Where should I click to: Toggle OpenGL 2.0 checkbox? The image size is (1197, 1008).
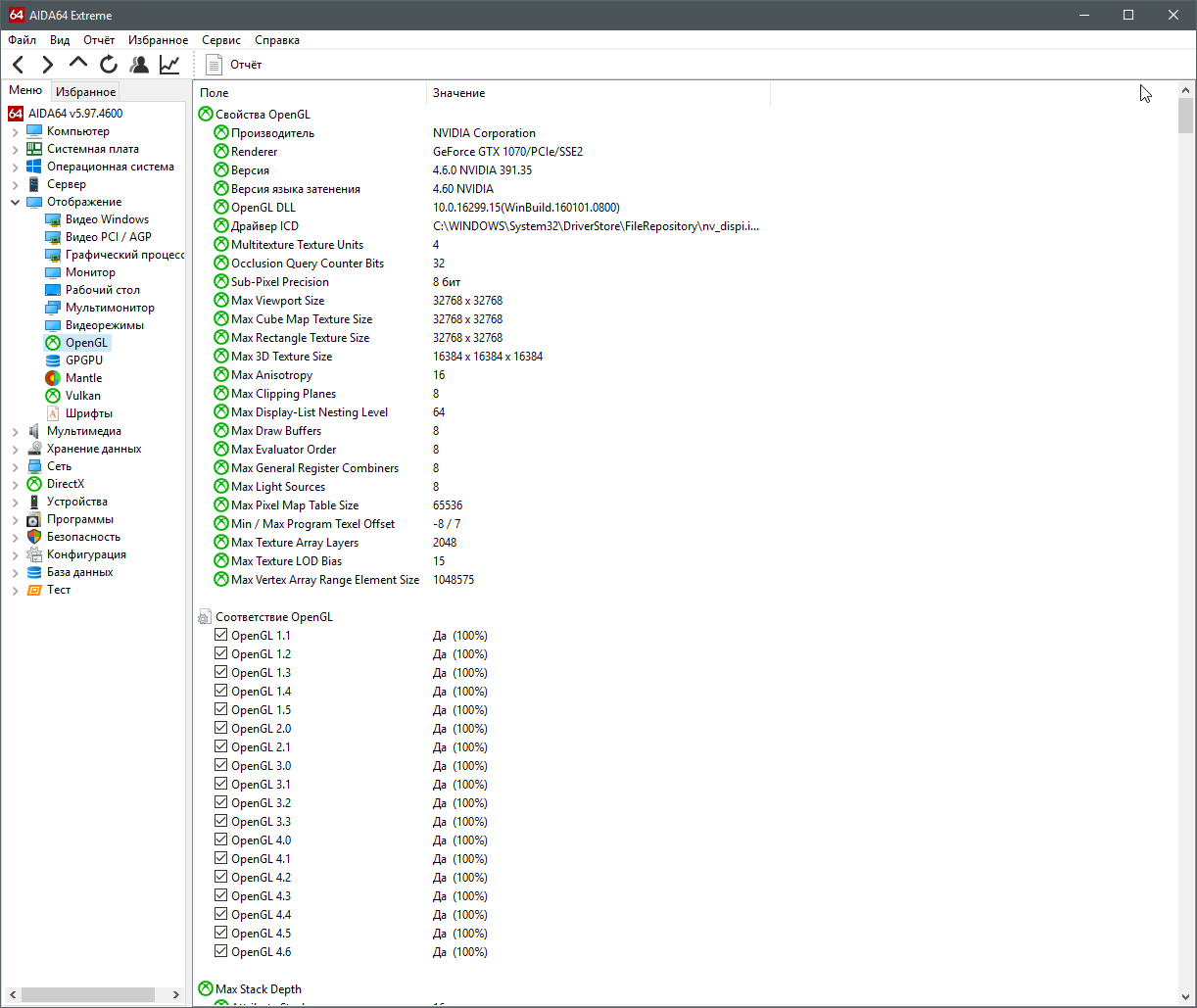(x=220, y=728)
